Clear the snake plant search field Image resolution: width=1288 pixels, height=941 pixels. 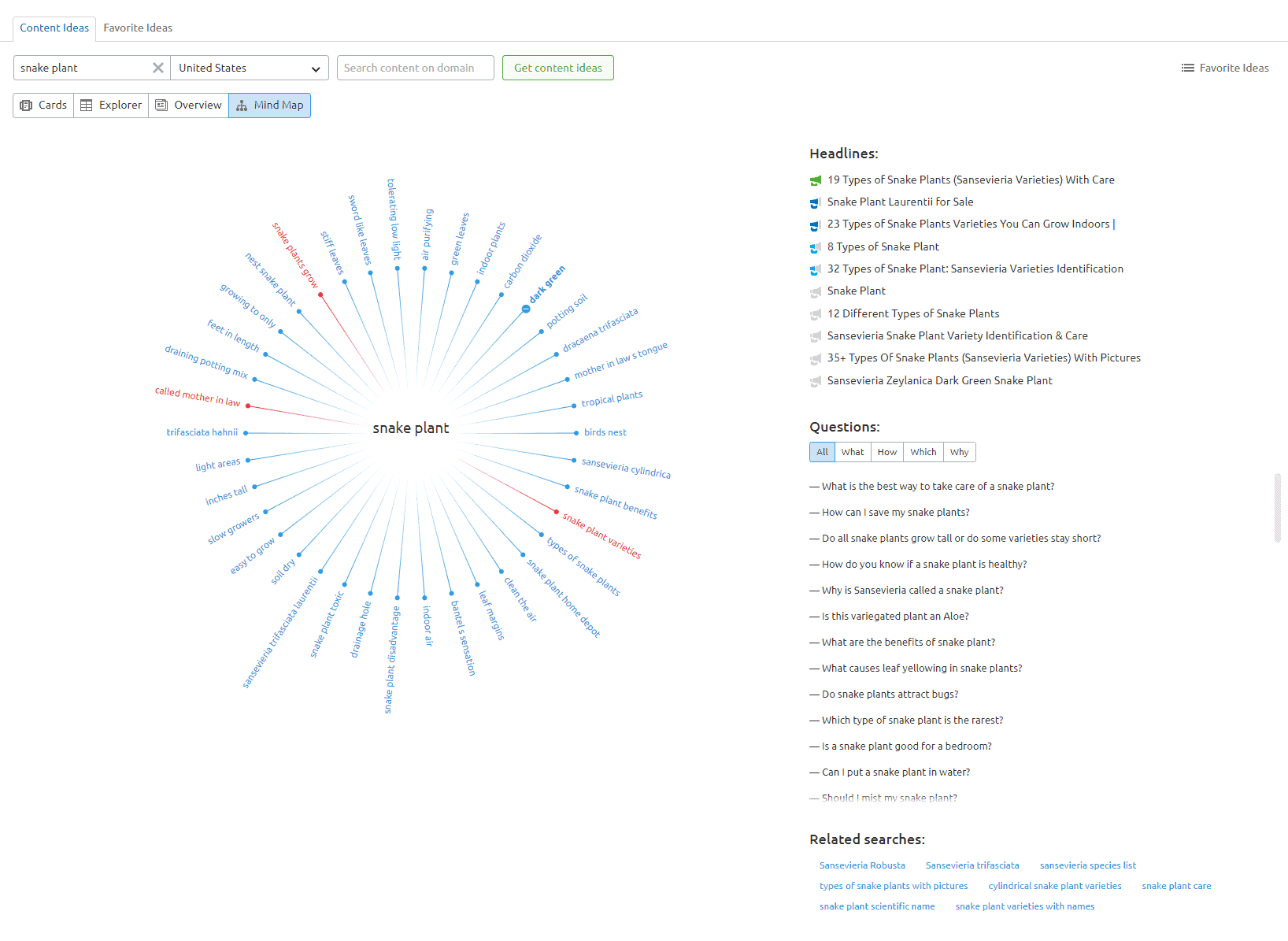pos(158,68)
